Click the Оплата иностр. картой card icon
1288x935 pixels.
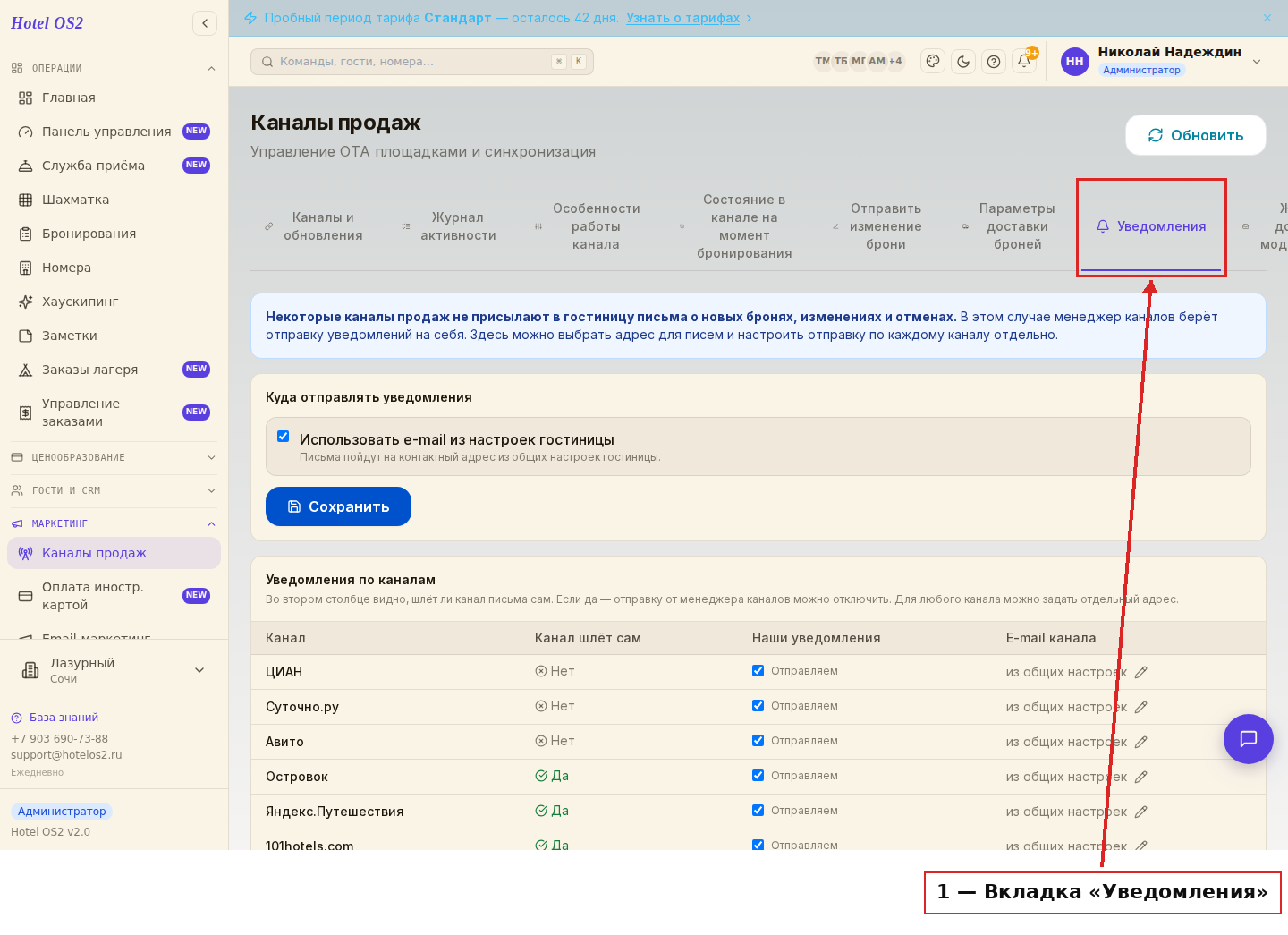point(25,596)
